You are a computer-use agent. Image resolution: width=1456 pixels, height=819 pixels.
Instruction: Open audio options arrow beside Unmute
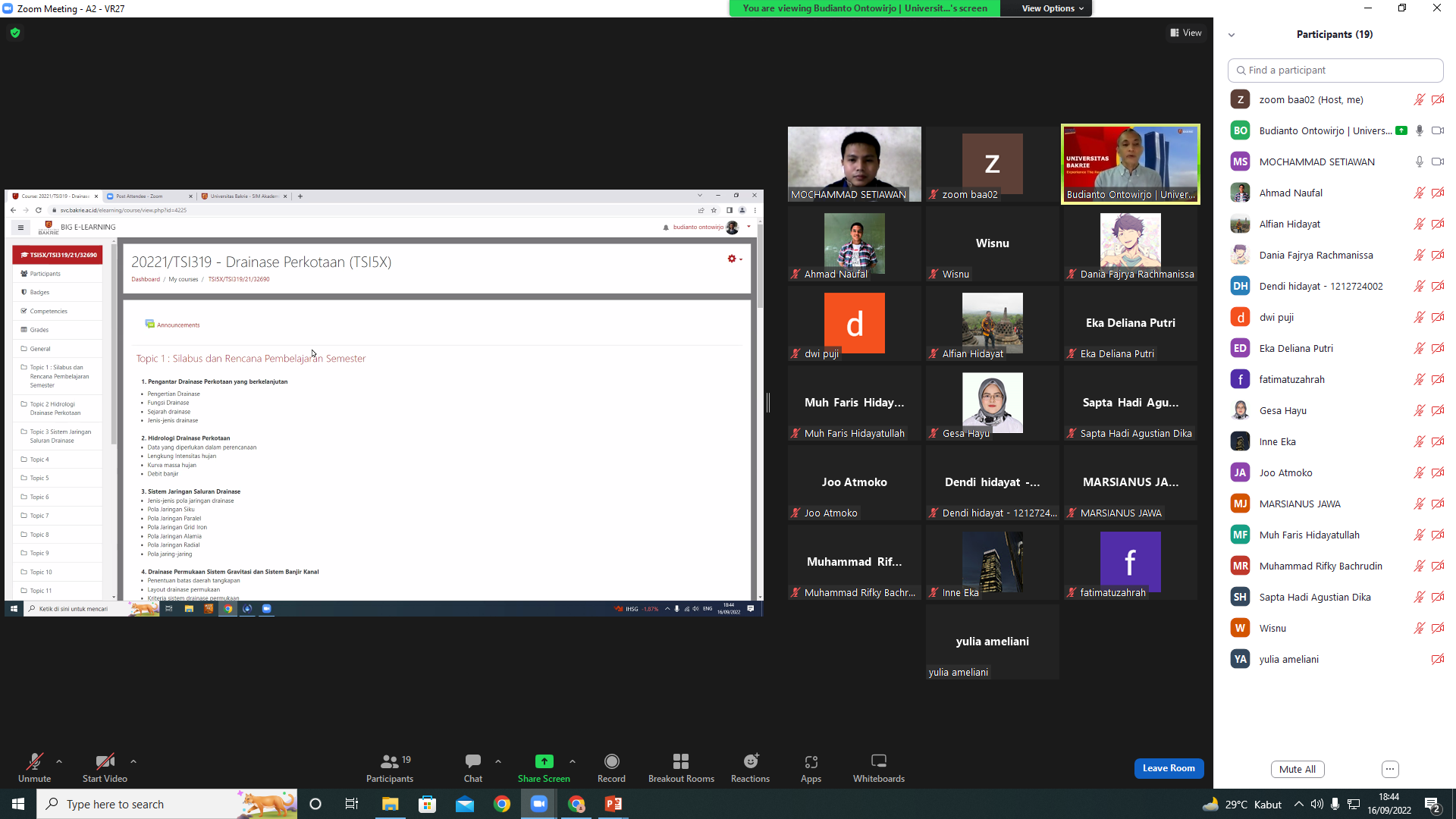click(x=59, y=761)
